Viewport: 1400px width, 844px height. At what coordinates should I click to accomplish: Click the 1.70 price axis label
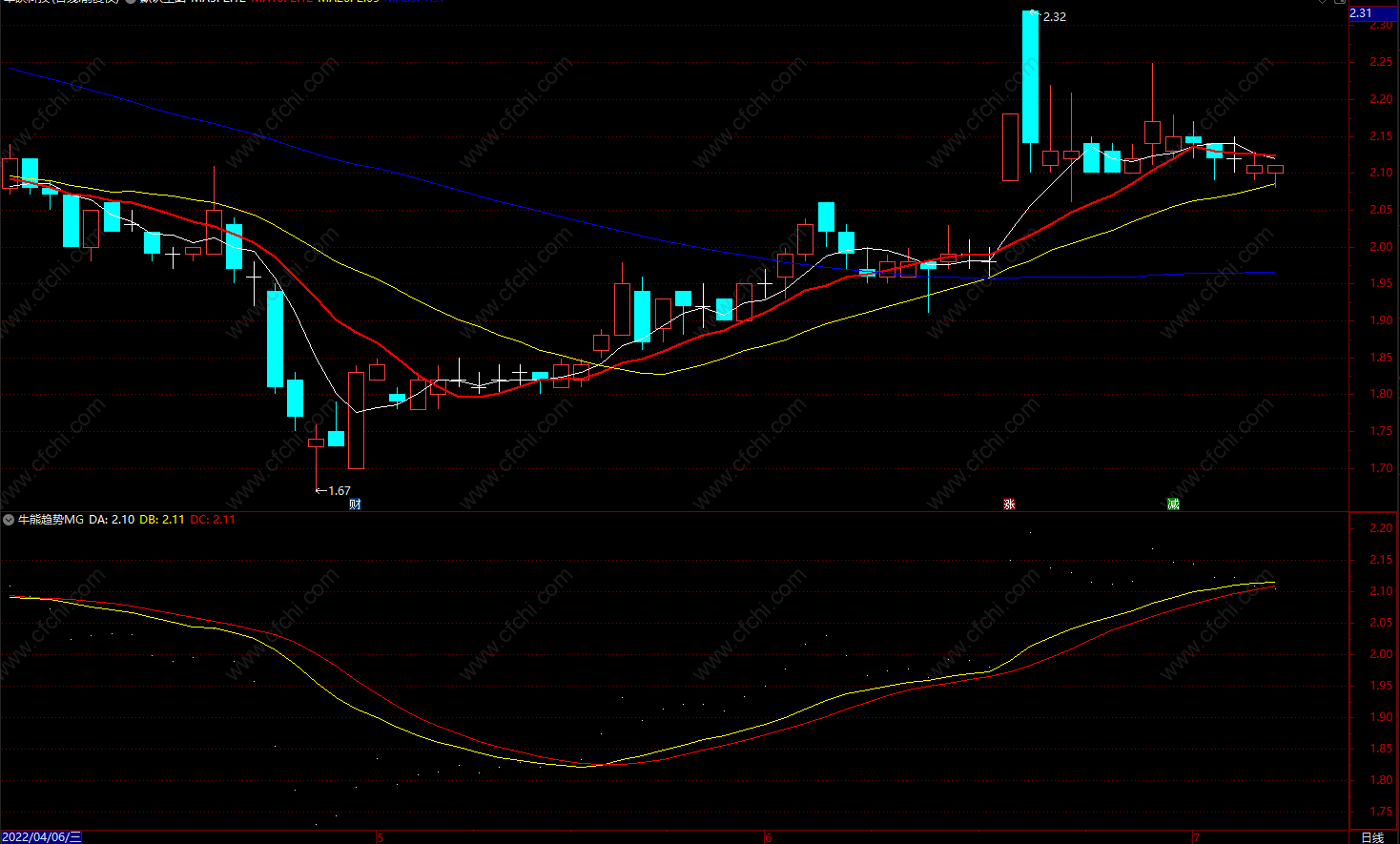point(1381,468)
